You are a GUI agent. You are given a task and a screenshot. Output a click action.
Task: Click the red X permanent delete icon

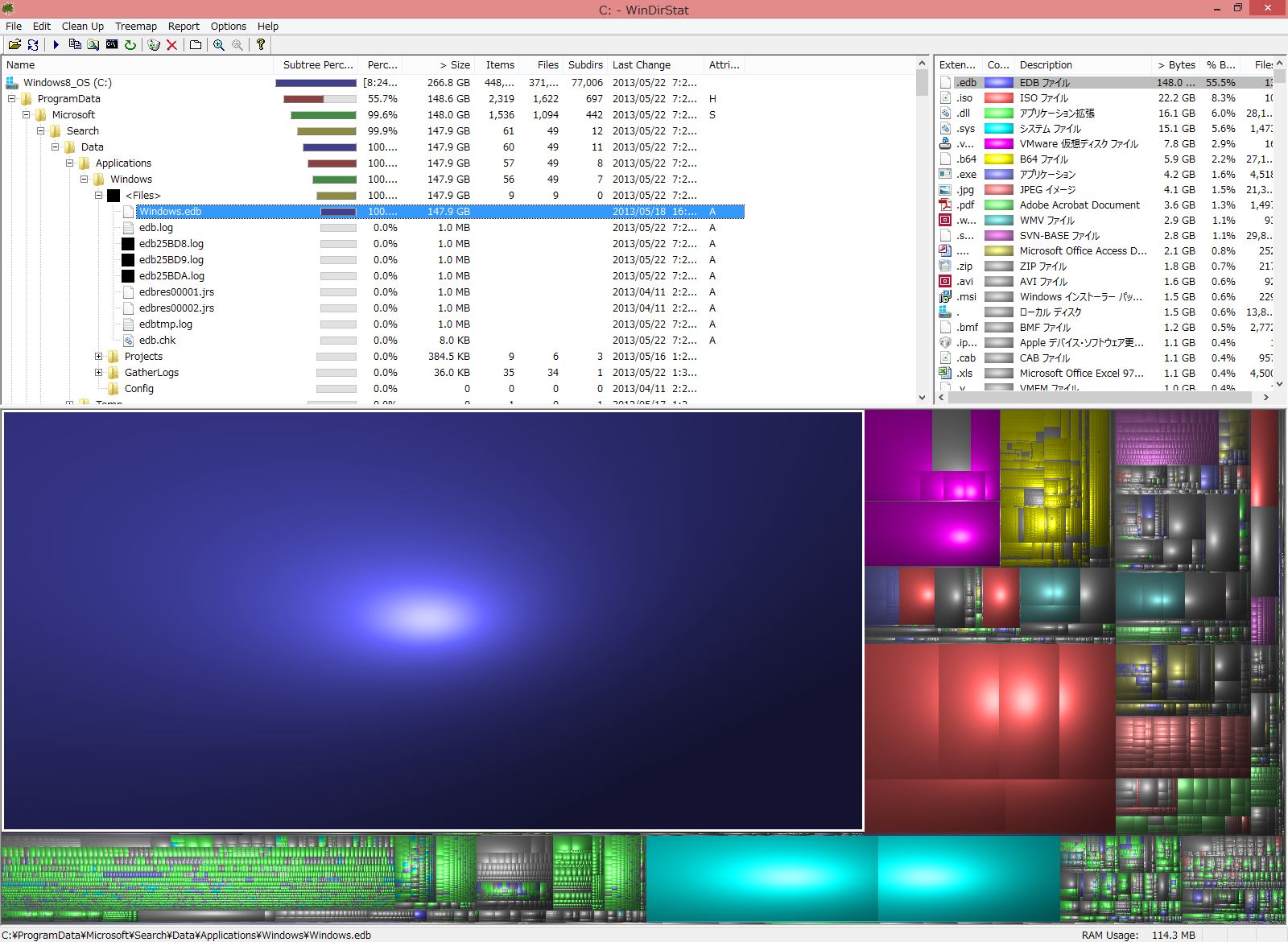pos(171,45)
